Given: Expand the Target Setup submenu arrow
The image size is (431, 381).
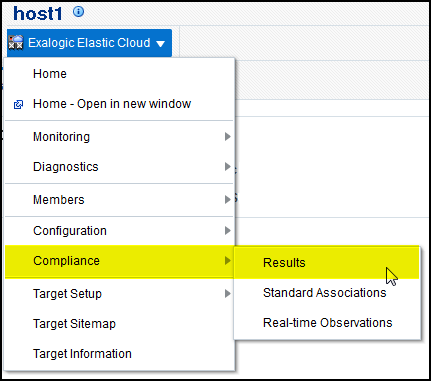Looking at the screenshot, I should (x=228, y=293).
